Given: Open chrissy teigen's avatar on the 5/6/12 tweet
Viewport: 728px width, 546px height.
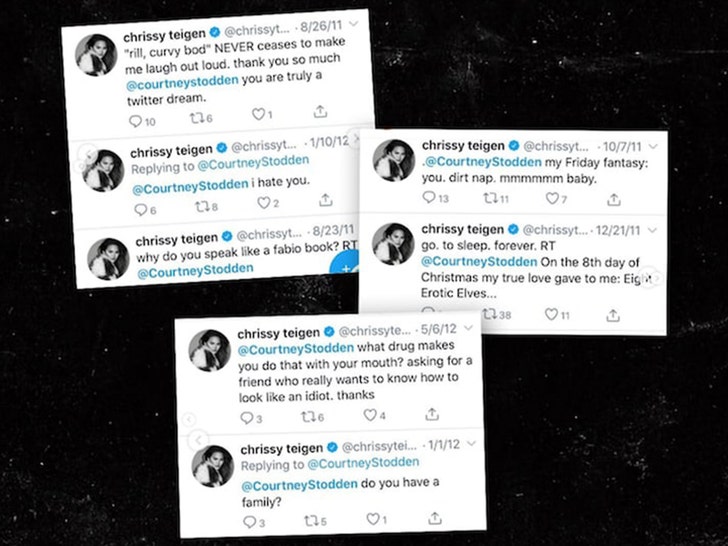Looking at the screenshot, I should (x=209, y=351).
